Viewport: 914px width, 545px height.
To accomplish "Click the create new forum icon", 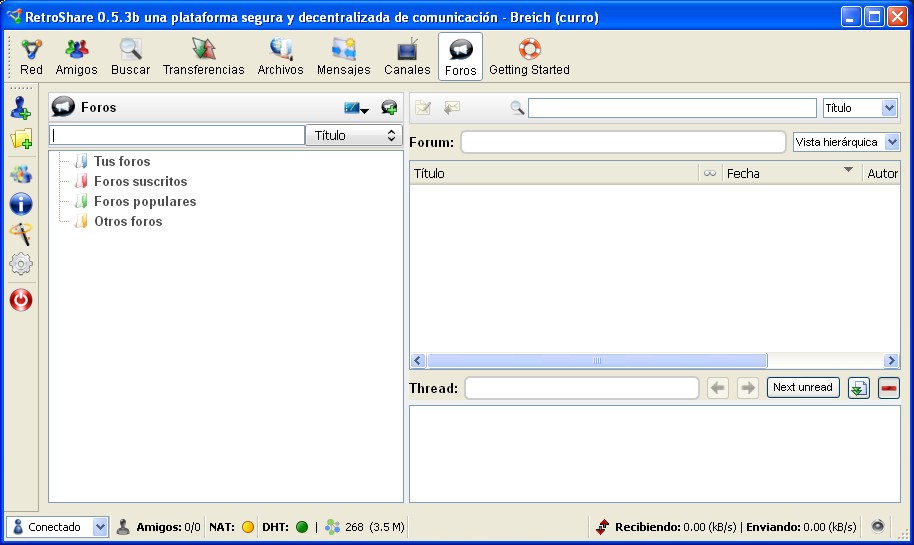I will [389, 108].
